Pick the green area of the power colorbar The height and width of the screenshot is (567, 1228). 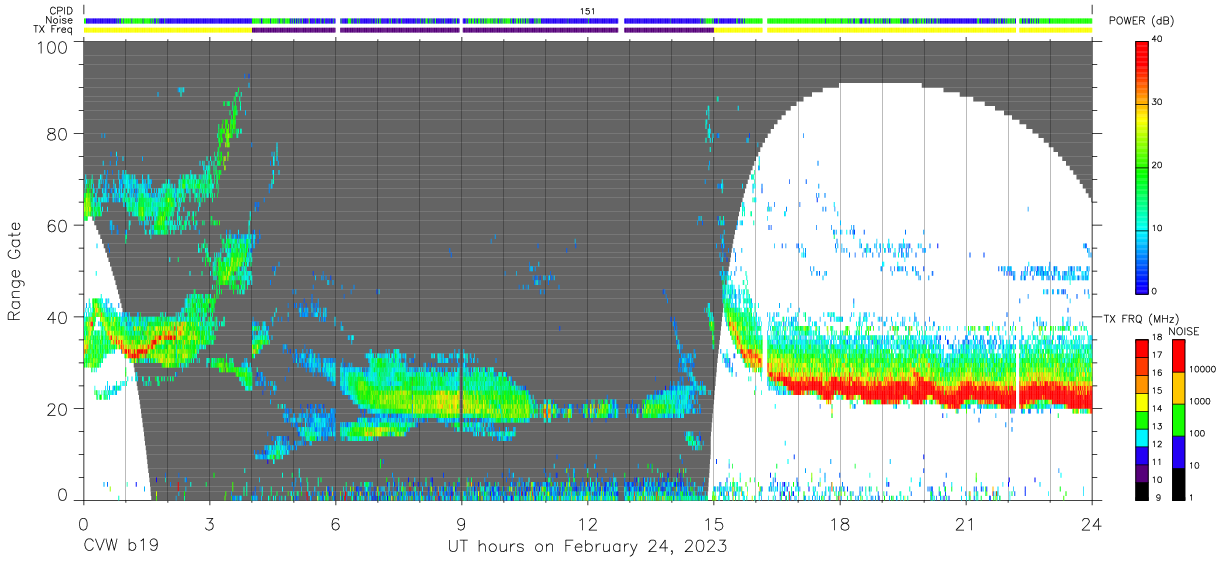1140,170
